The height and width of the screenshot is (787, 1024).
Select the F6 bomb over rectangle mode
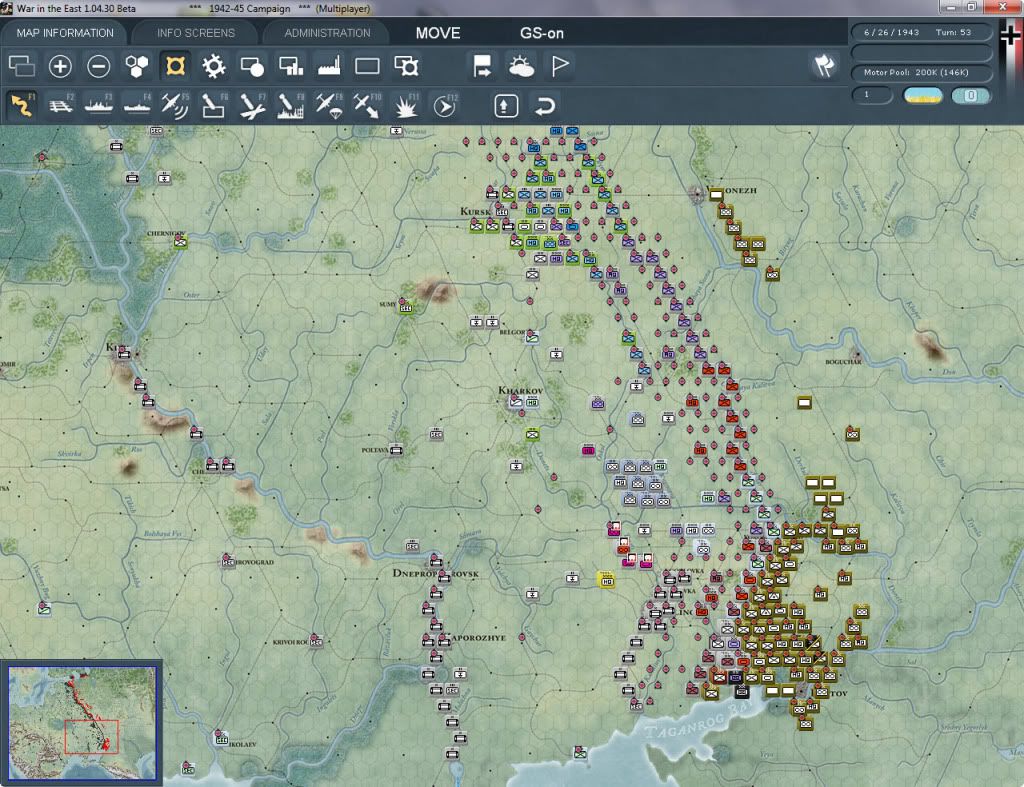tap(214, 105)
